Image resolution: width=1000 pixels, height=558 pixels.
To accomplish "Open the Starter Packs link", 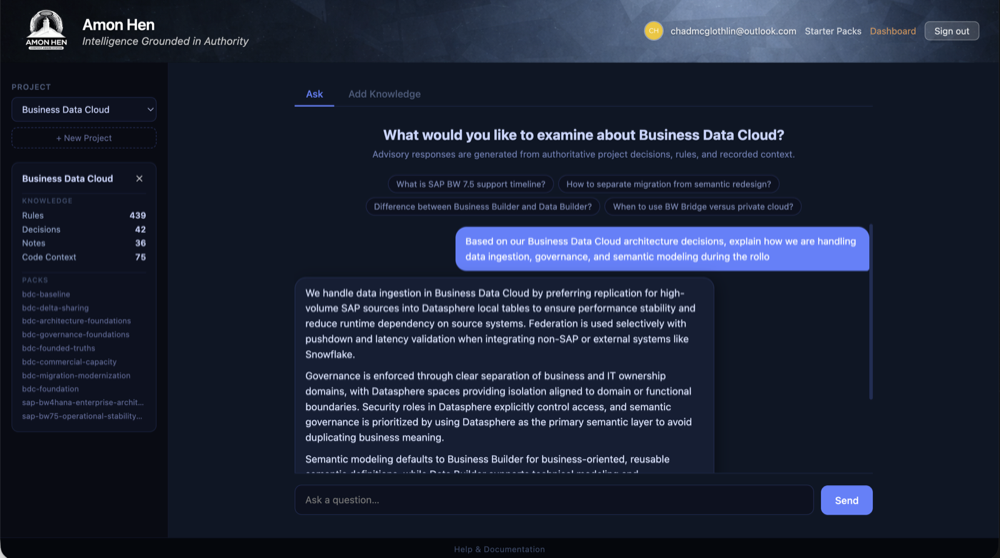I will pos(833,31).
